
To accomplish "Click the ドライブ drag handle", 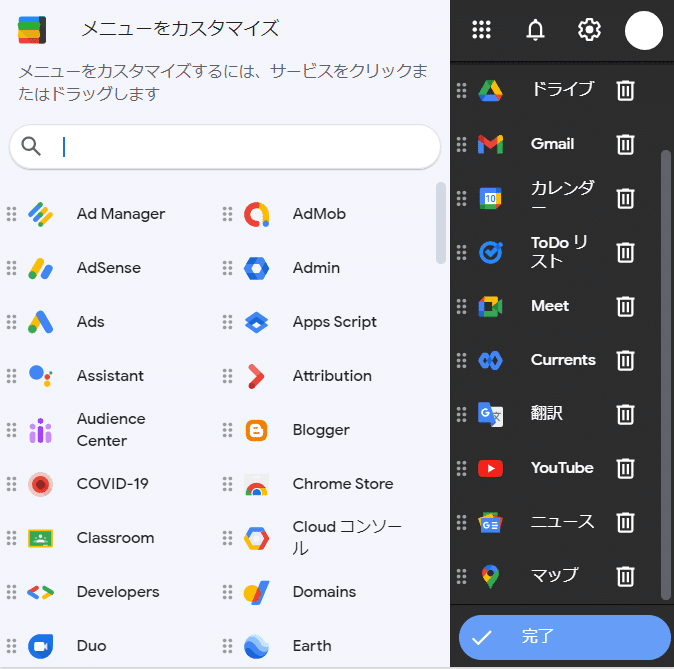I will tap(461, 90).
